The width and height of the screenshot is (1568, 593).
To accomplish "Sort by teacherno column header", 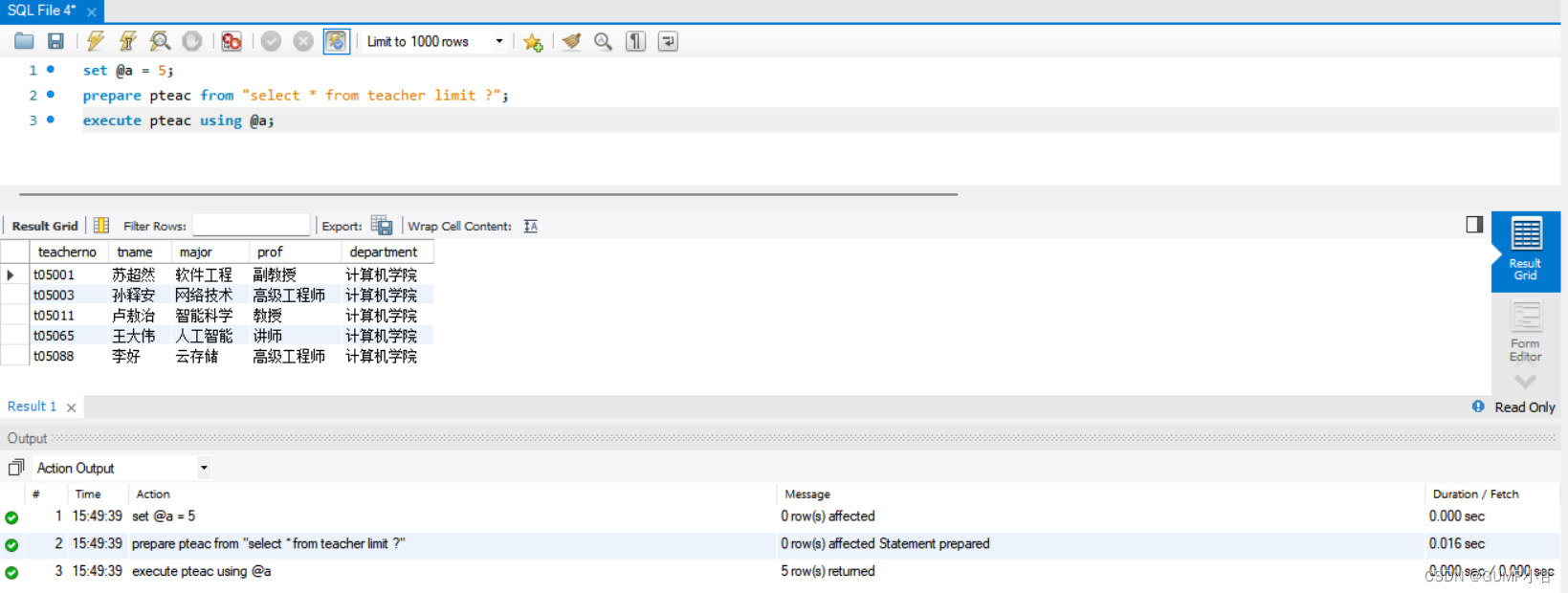I will (x=67, y=252).
